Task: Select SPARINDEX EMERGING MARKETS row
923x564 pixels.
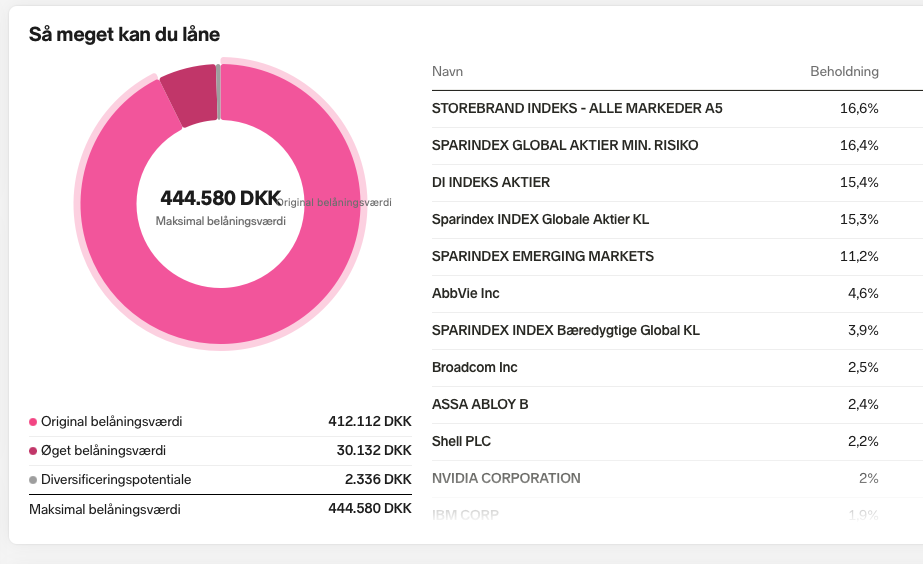Action: [x=542, y=256]
